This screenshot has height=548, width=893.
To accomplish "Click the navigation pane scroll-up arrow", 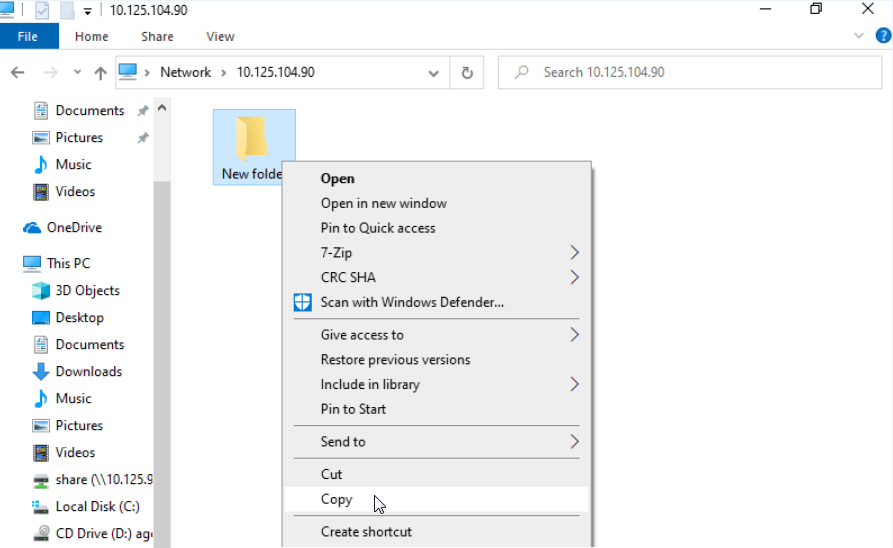I will pyautogui.click(x=162, y=108).
